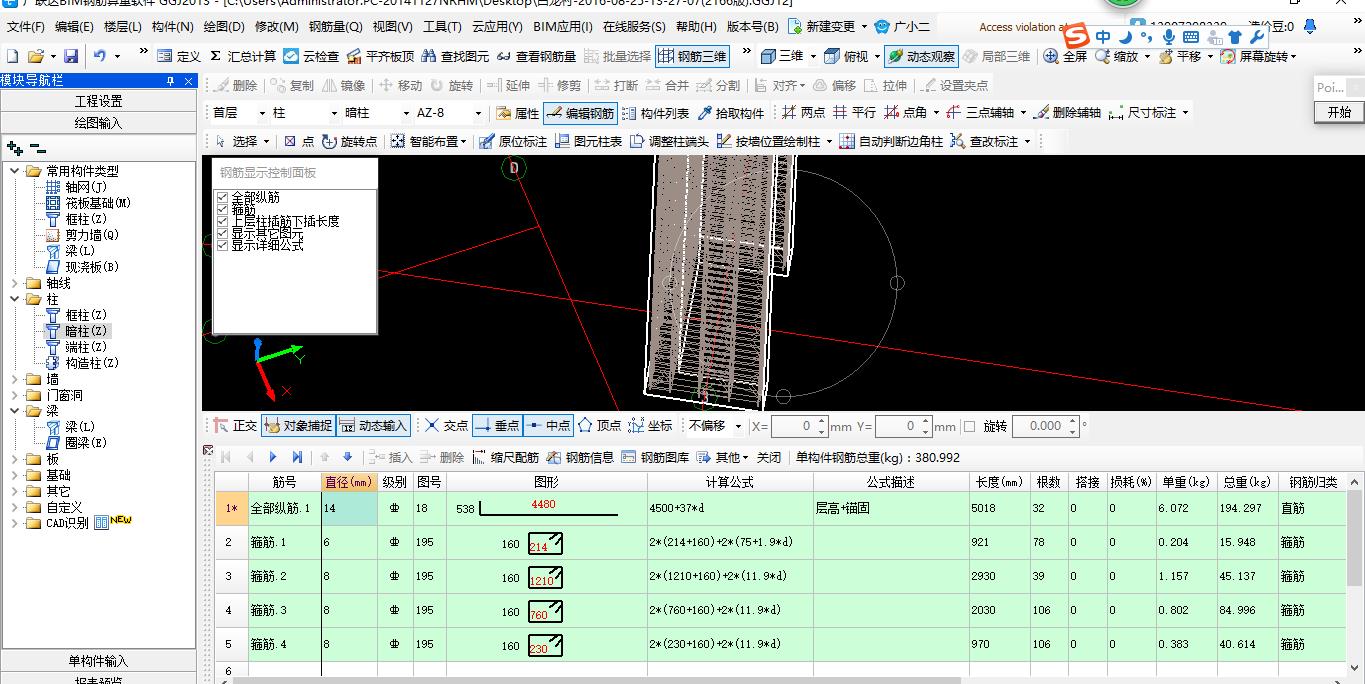Viewport: 1365px width, 684px height.
Task: Open 钢筋图库 rebar library
Action: [655, 457]
